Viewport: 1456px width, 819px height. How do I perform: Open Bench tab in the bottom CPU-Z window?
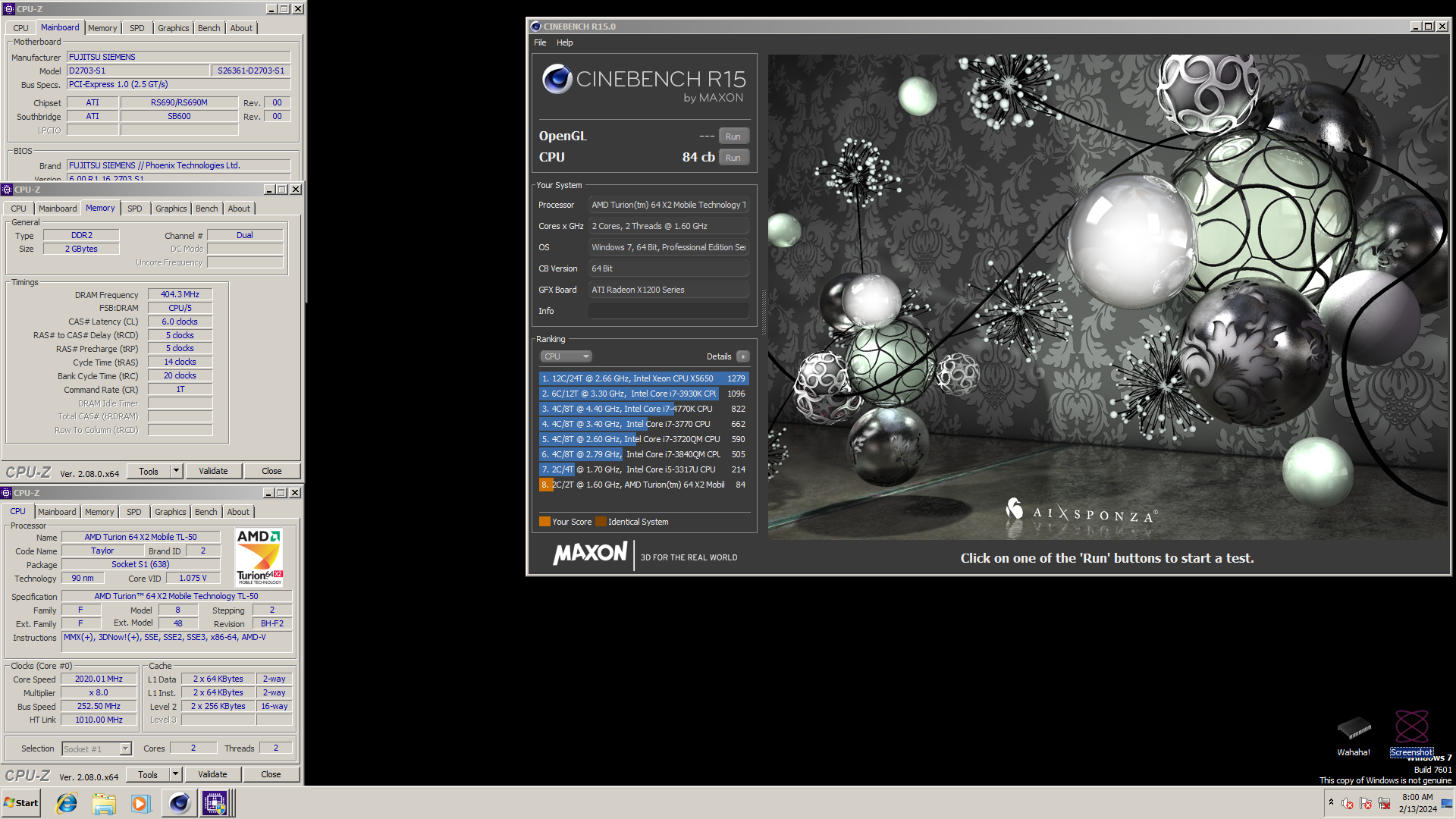pyautogui.click(x=206, y=512)
